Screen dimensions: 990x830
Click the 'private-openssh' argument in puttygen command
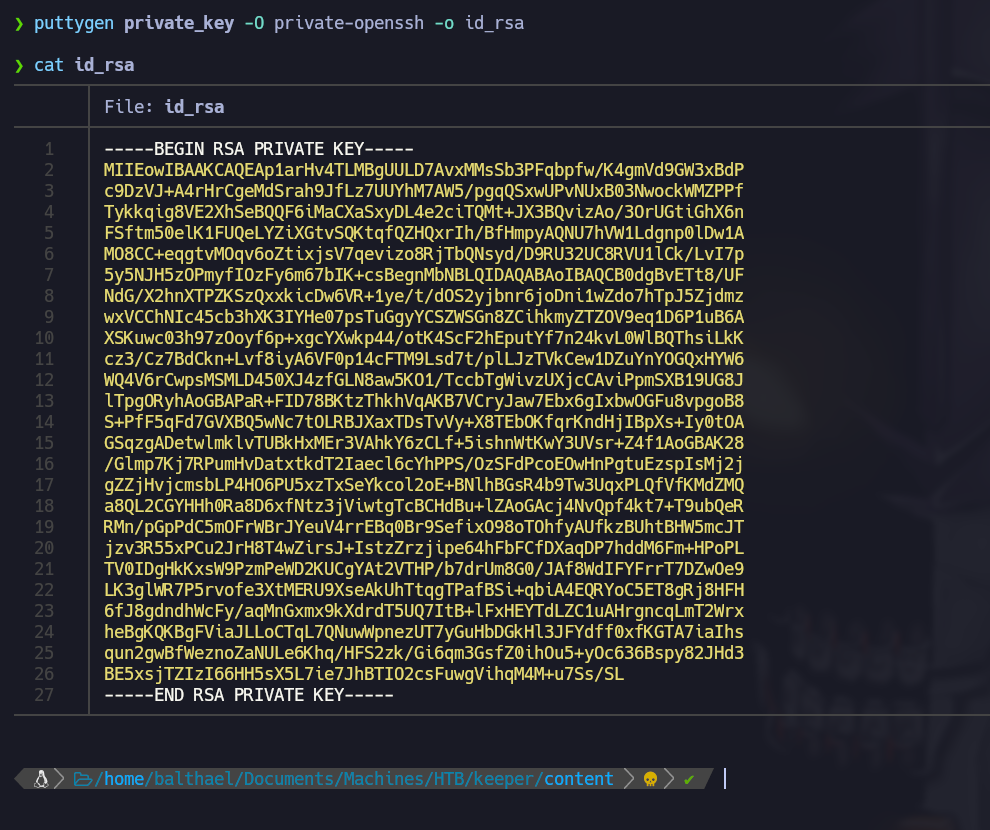coord(345,23)
